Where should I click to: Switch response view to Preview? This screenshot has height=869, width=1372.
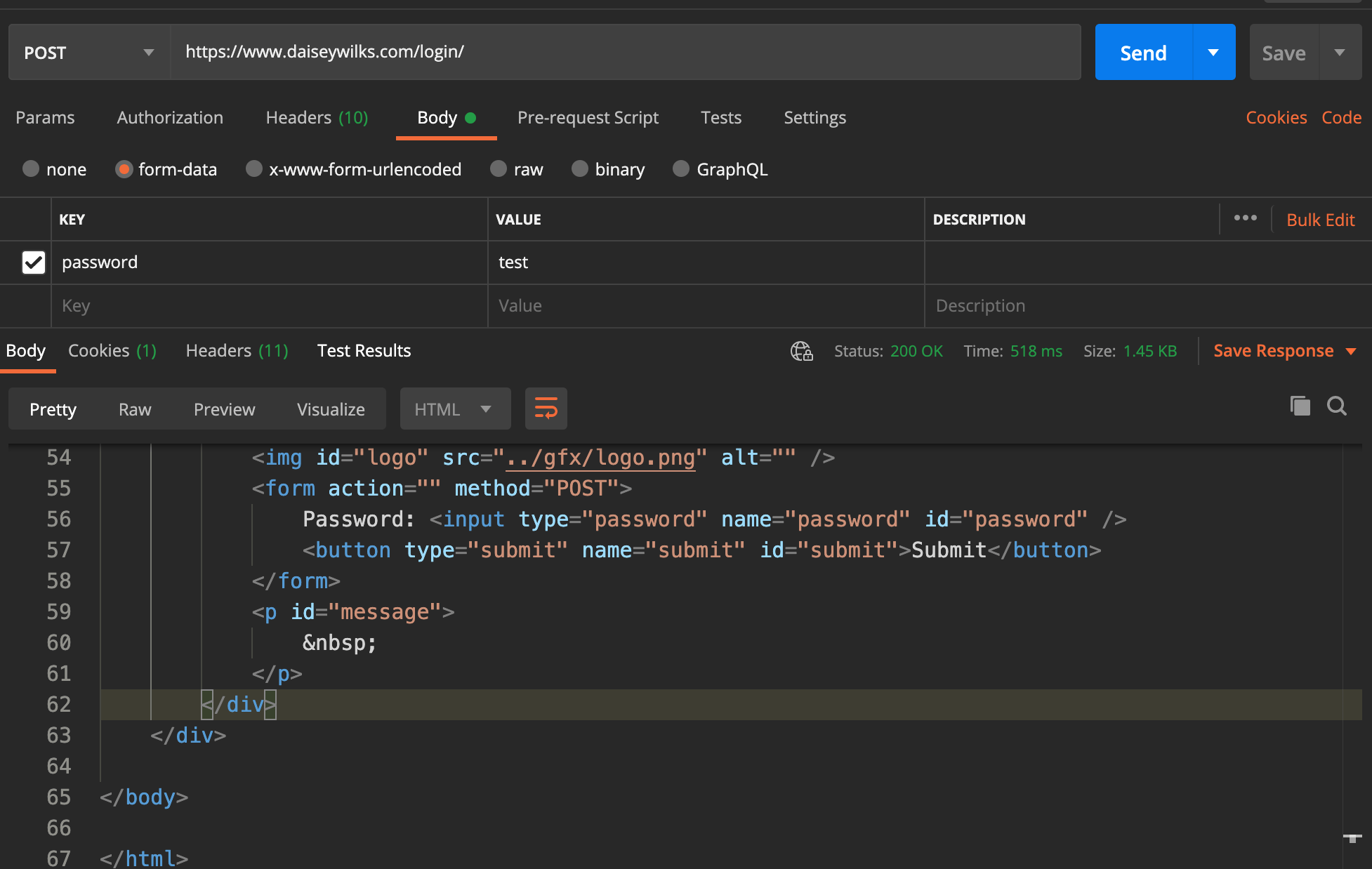point(224,409)
